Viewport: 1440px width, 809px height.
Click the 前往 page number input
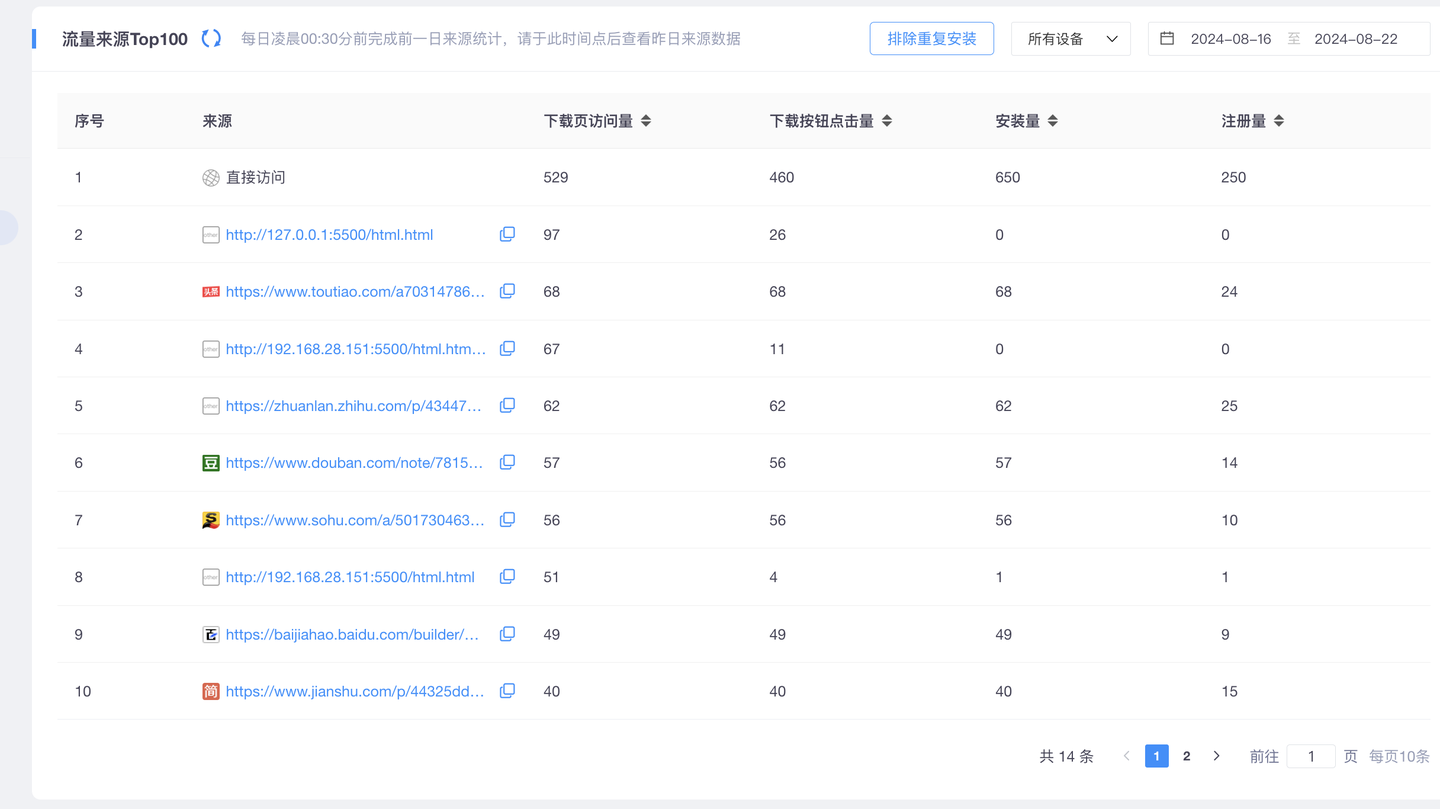(1311, 756)
